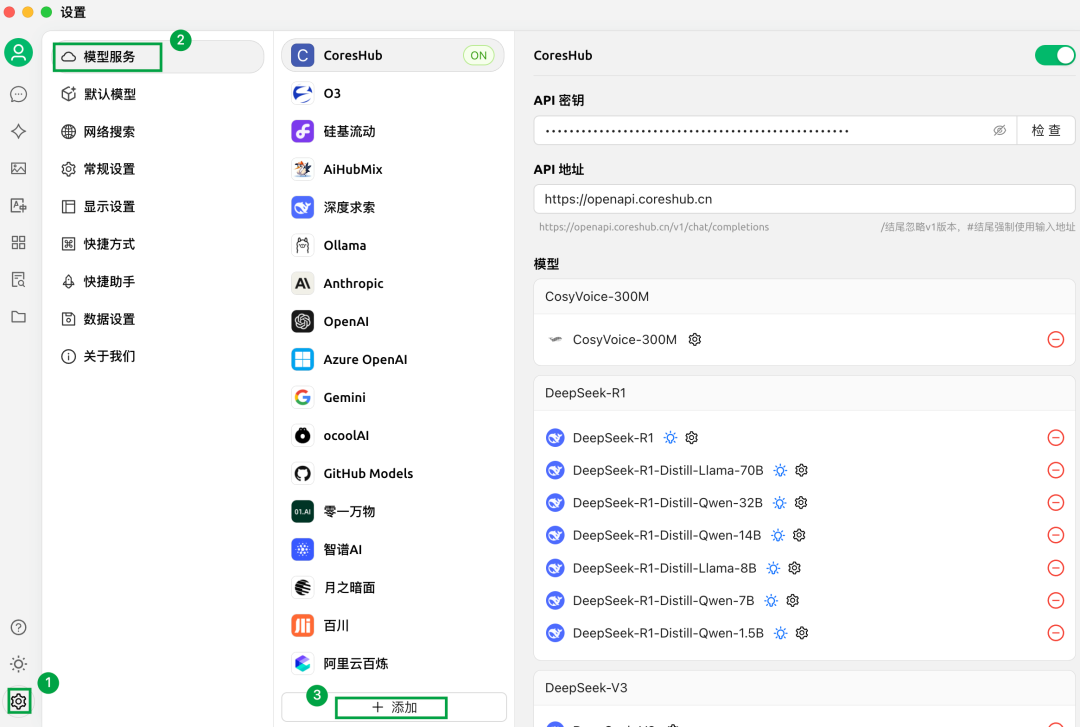Select the GitHub Models provider
This screenshot has width=1080, height=727.
[x=393, y=473]
